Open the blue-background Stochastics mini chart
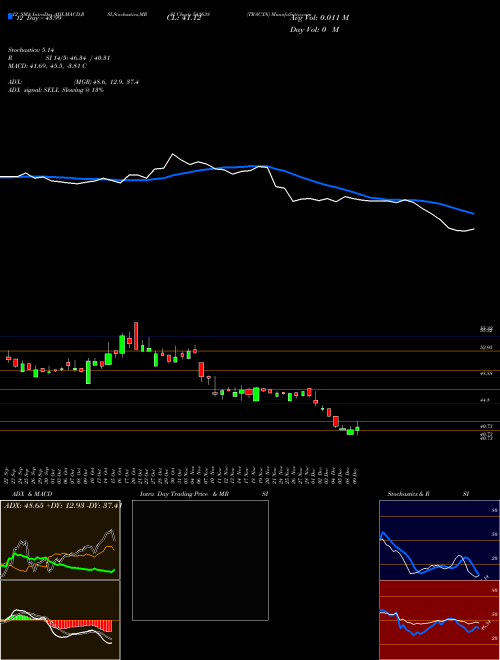 coord(439,540)
